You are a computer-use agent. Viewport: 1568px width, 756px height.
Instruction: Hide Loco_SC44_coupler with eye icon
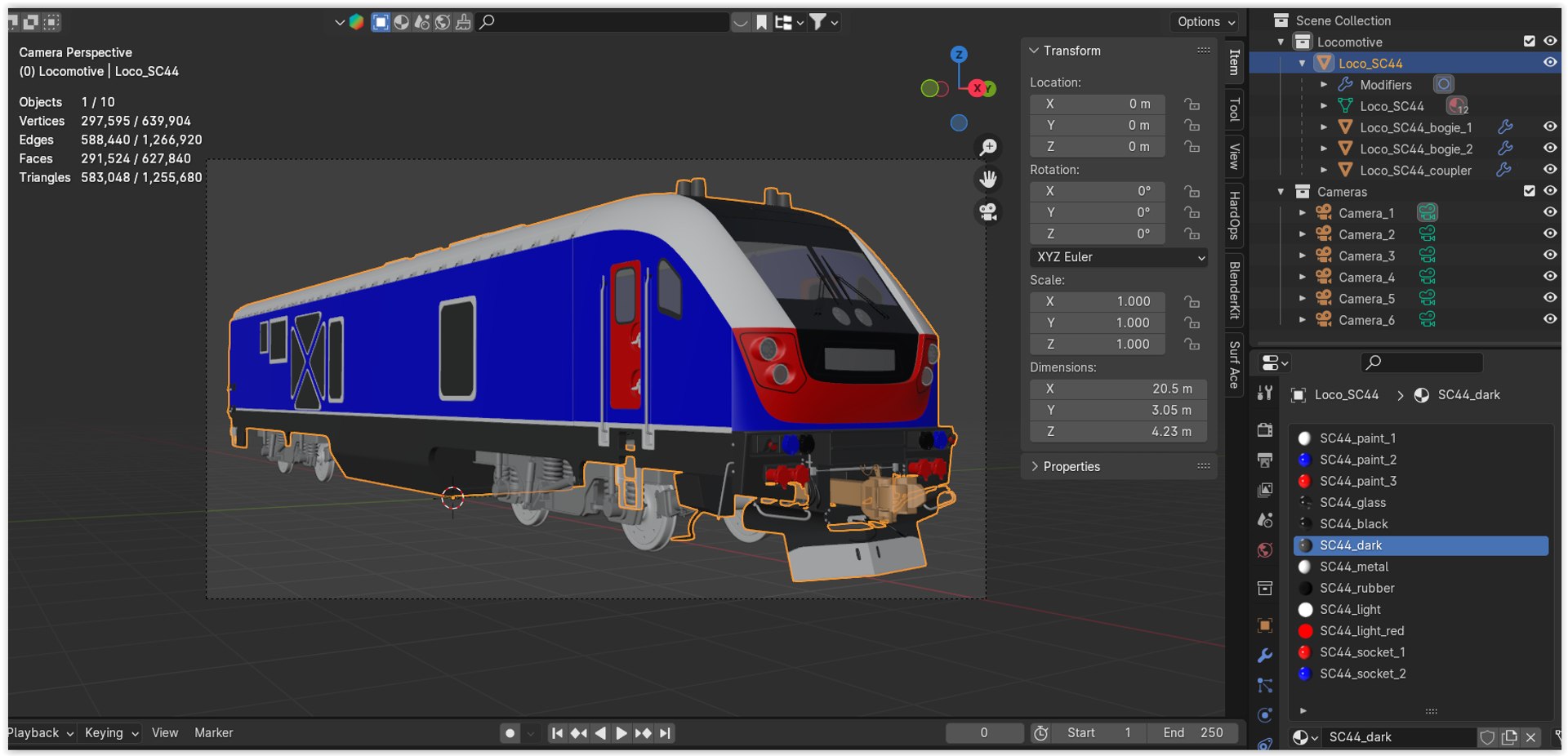click(1549, 169)
